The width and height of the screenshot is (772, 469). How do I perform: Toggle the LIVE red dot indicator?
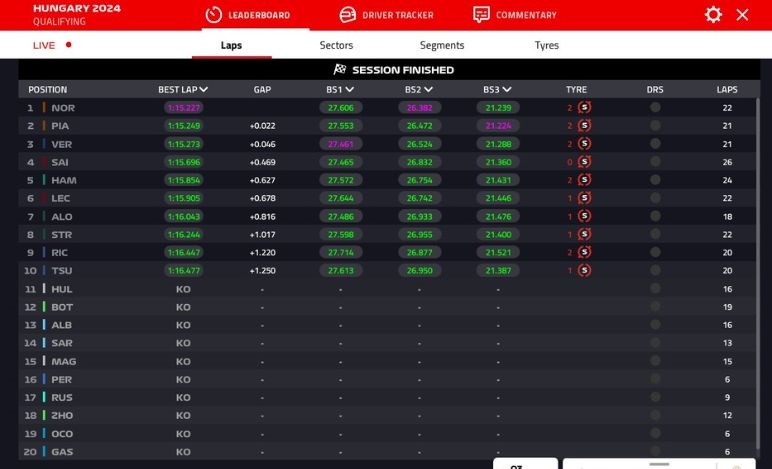[x=68, y=45]
